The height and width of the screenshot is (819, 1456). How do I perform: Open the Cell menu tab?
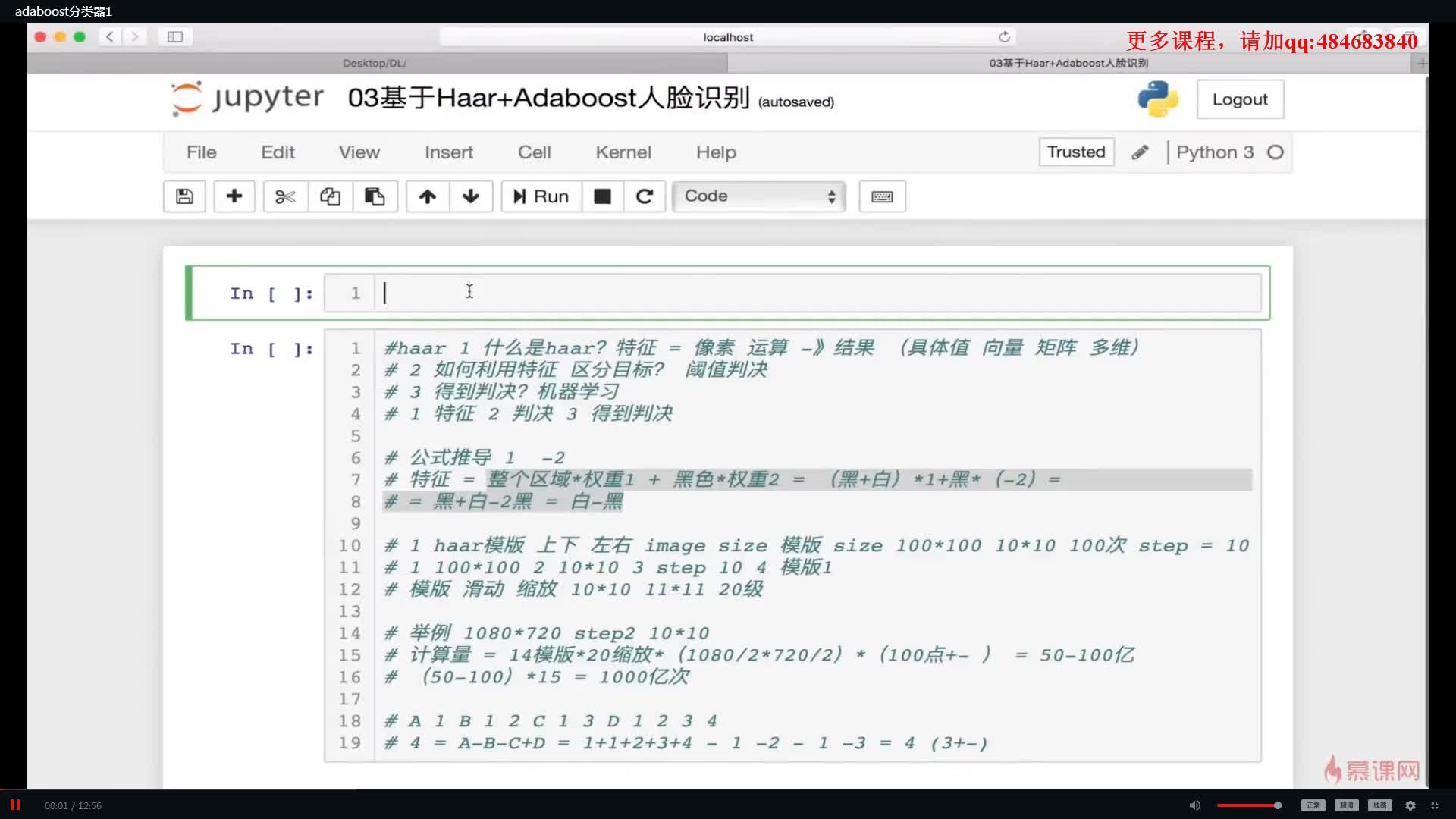(x=534, y=152)
